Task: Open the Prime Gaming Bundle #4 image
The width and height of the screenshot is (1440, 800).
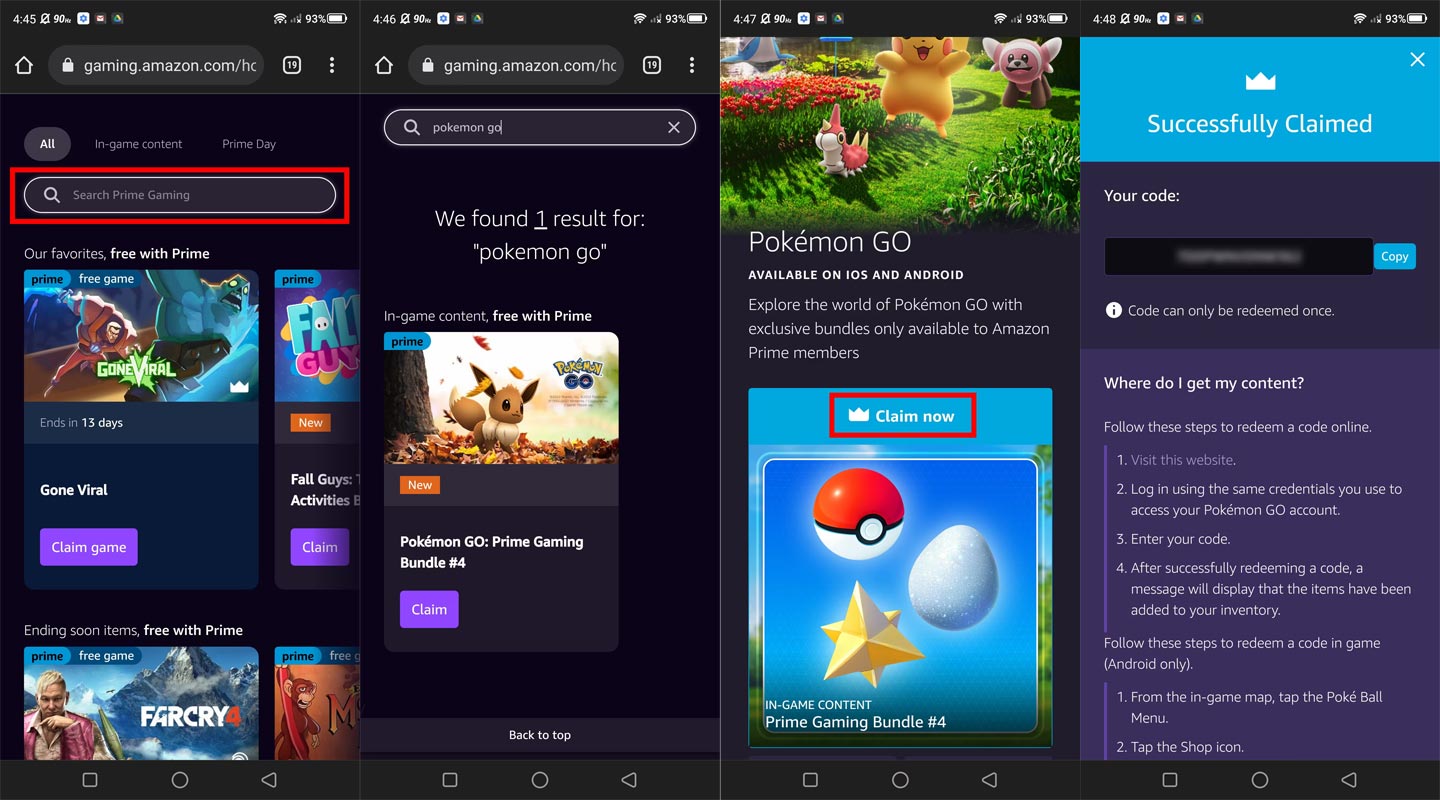Action: (900, 595)
